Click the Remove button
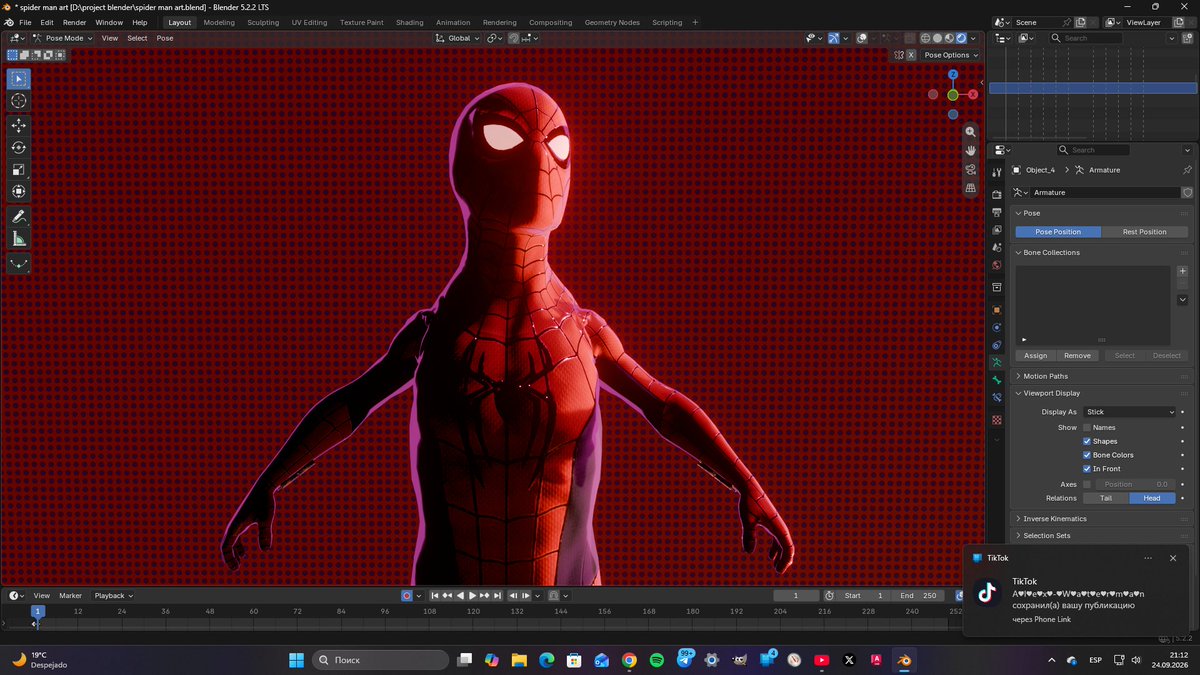This screenshot has width=1200, height=675. click(x=1078, y=355)
